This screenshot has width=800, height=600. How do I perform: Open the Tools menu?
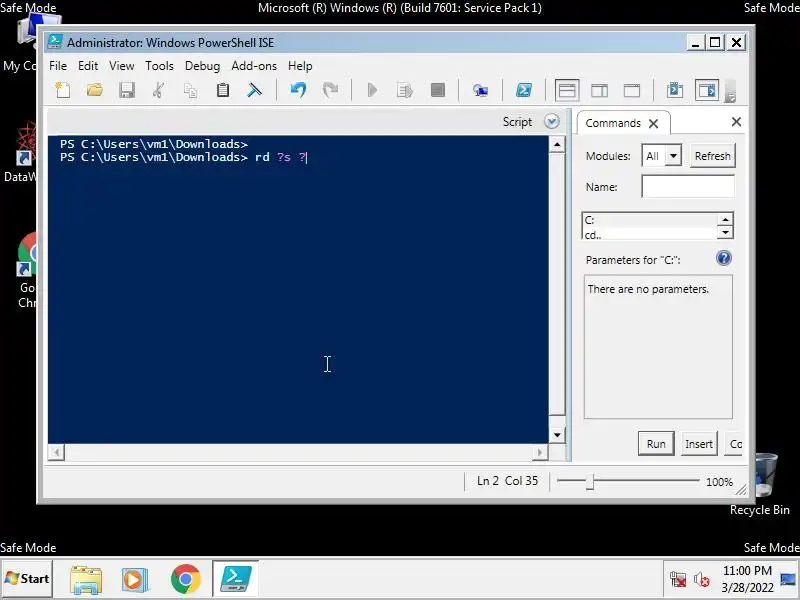pos(159,66)
